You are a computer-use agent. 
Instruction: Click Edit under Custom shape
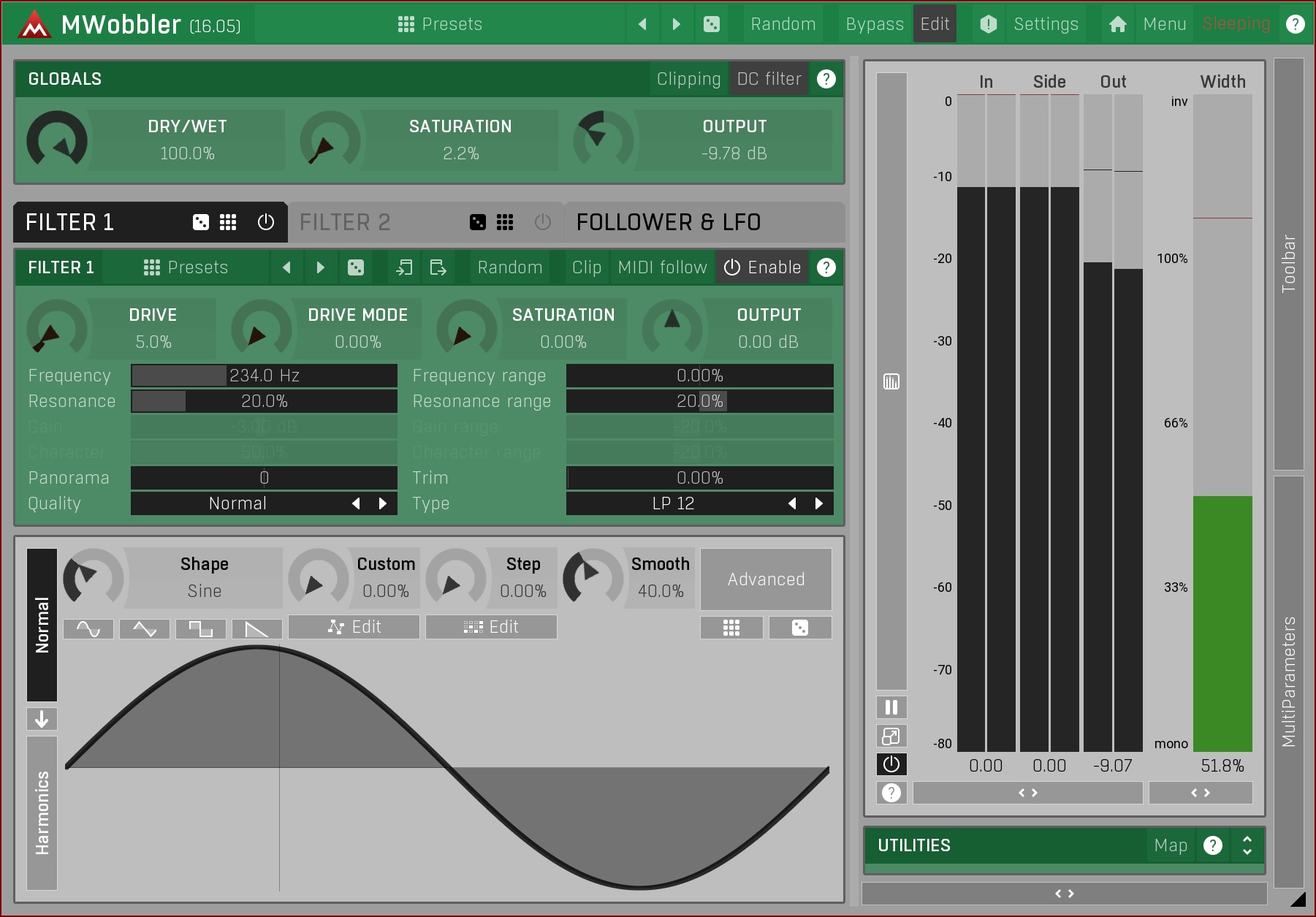[x=354, y=627]
